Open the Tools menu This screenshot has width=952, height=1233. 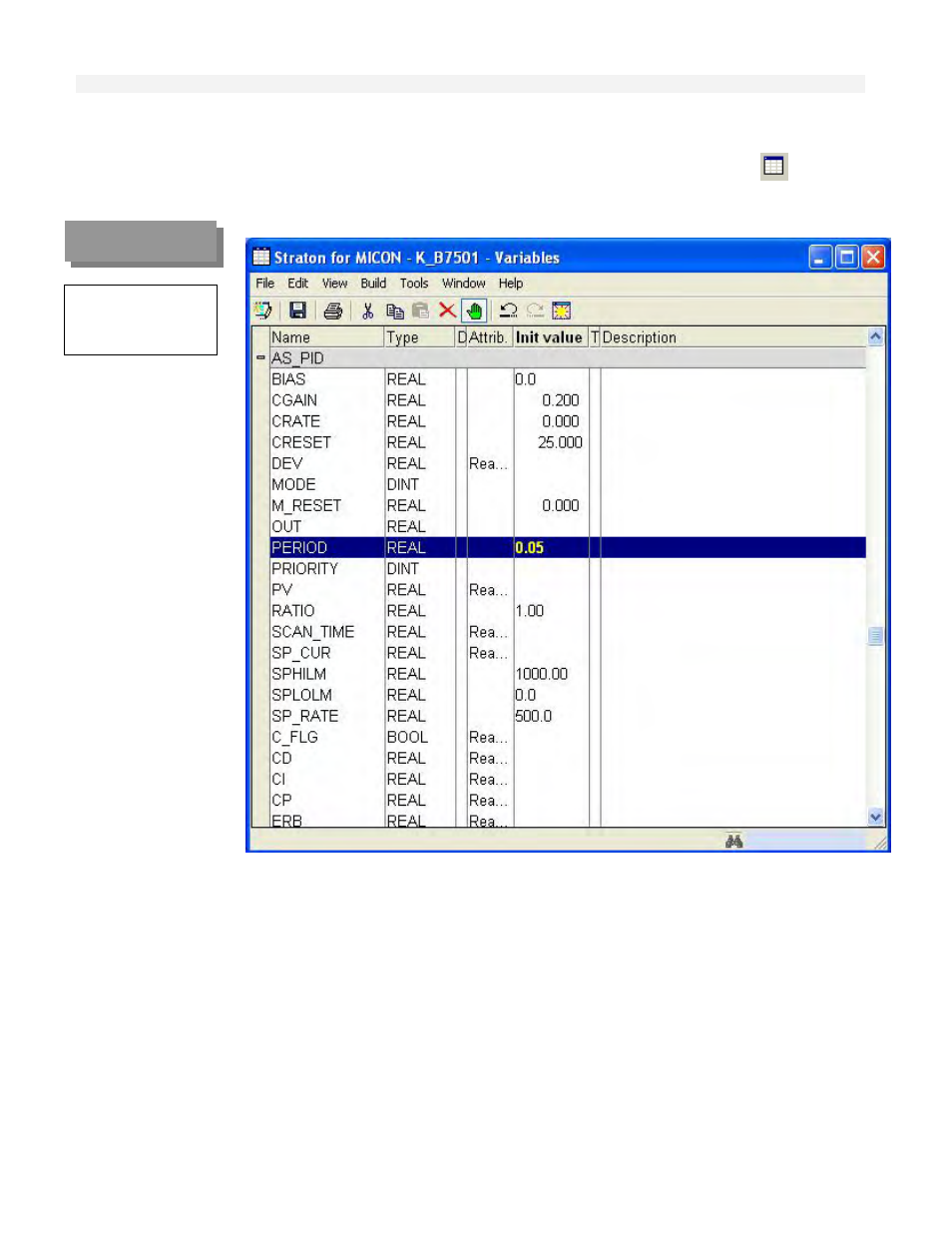tap(414, 284)
